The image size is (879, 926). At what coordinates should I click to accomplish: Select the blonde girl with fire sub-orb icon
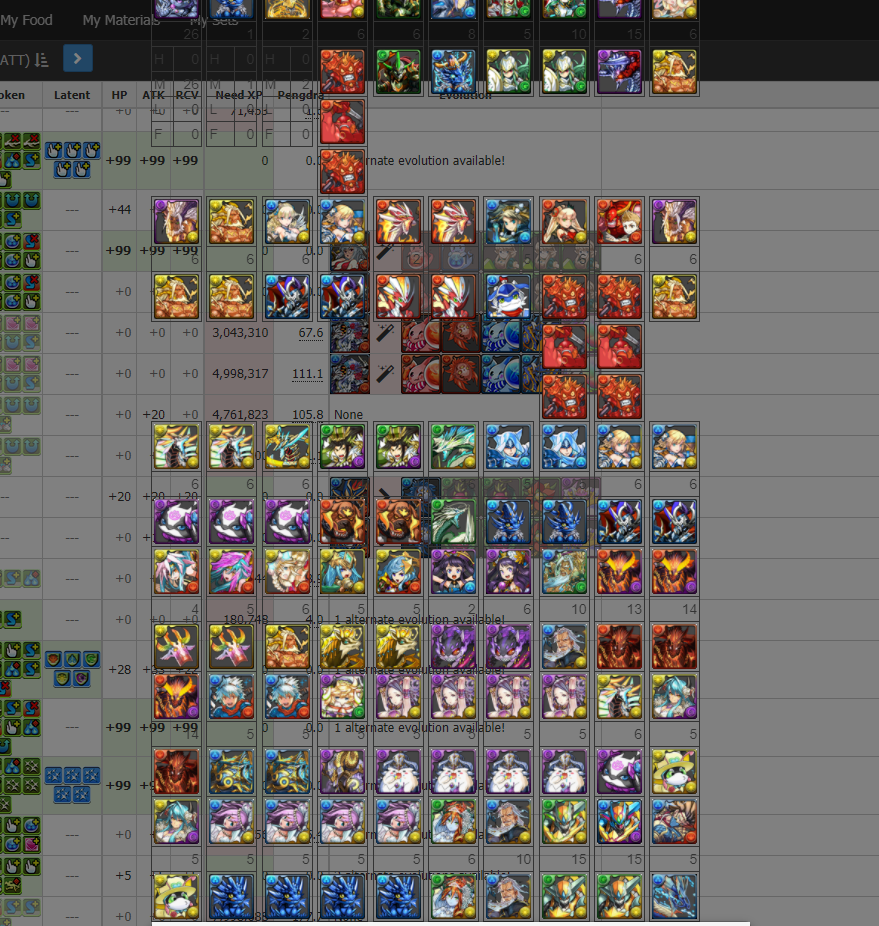click(x=287, y=572)
